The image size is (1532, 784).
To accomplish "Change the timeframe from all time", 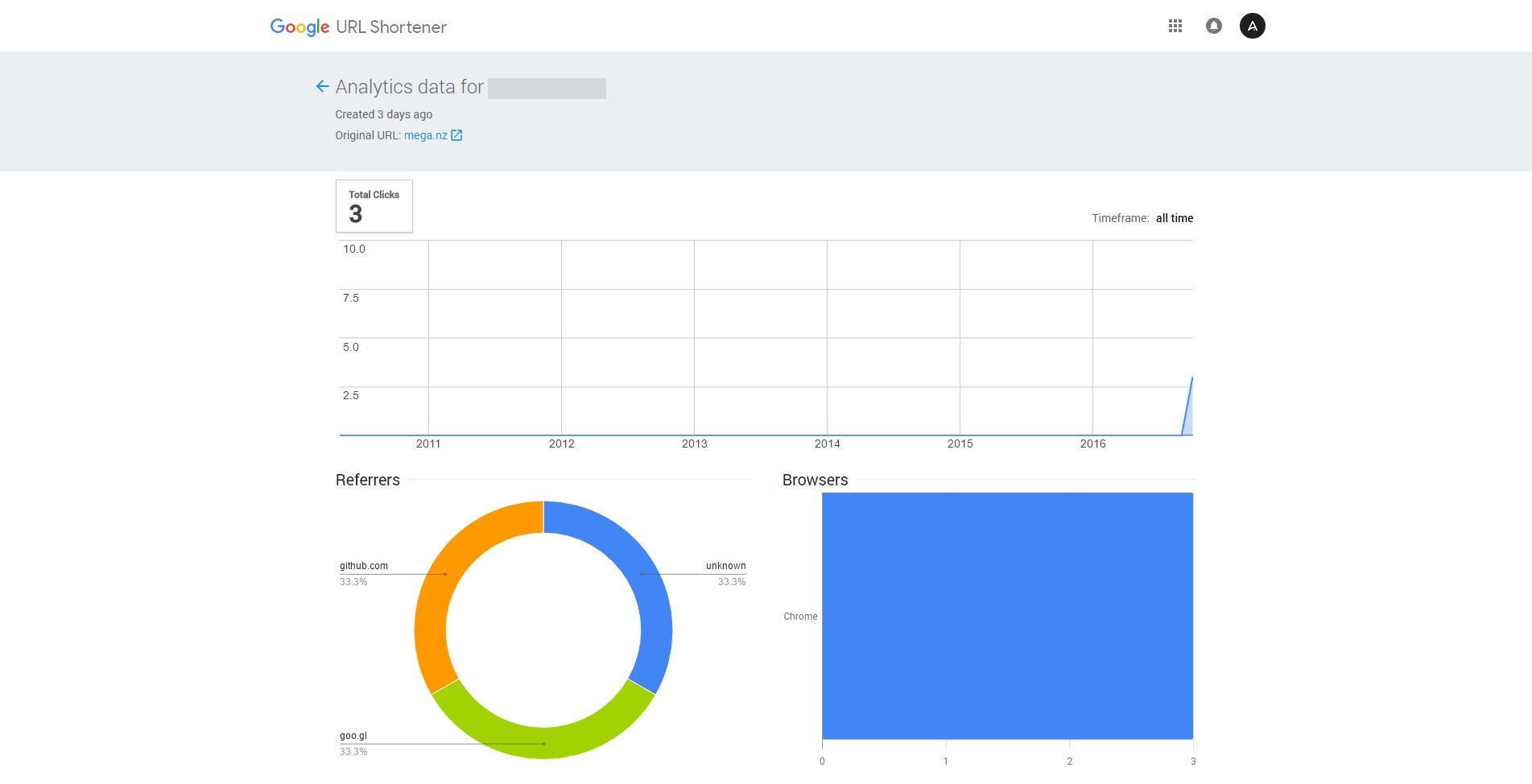I will point(1174,218).
